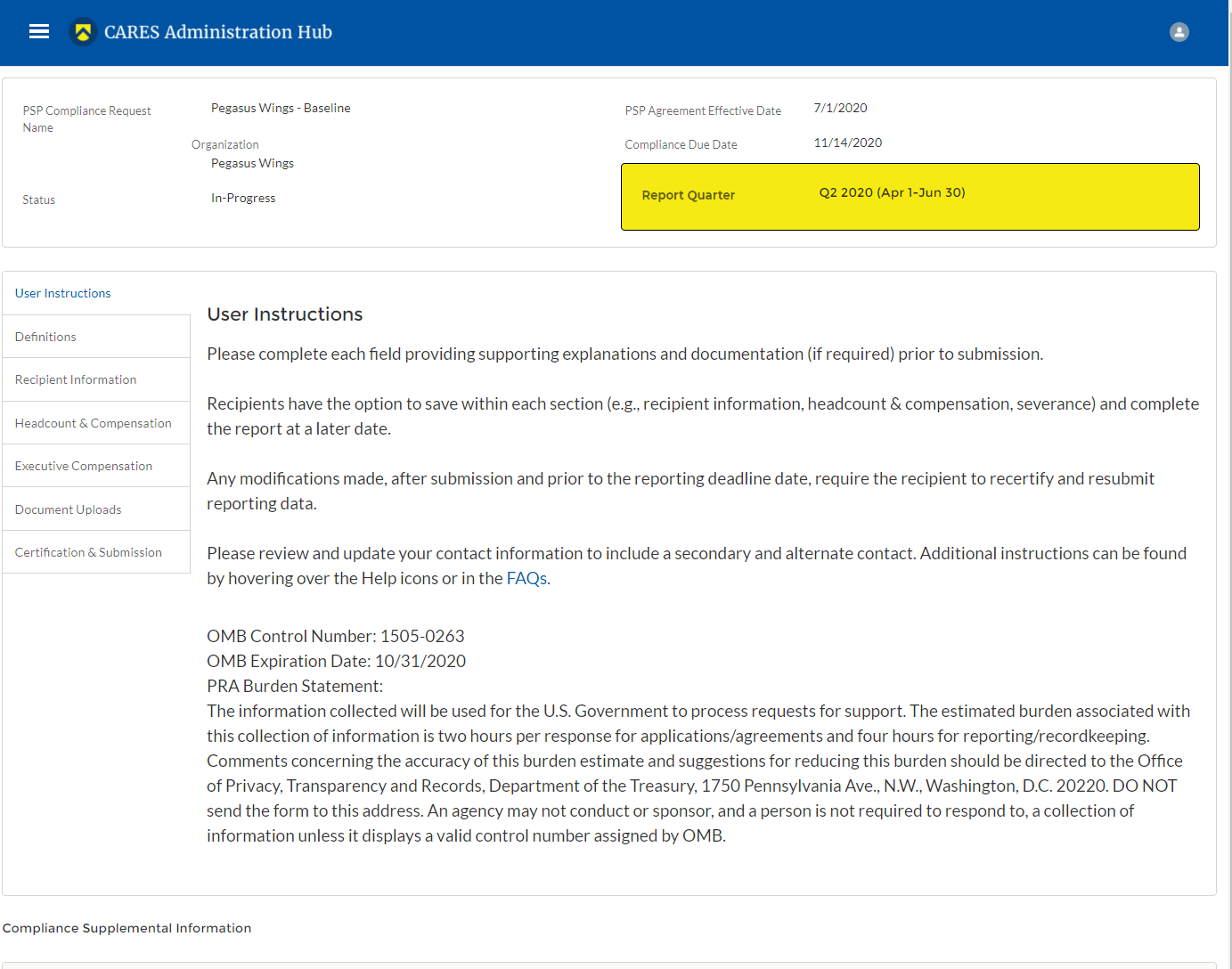Click the In-Progress status value
The height and width of the screenshot is (969, 1232).
(243, 198)
